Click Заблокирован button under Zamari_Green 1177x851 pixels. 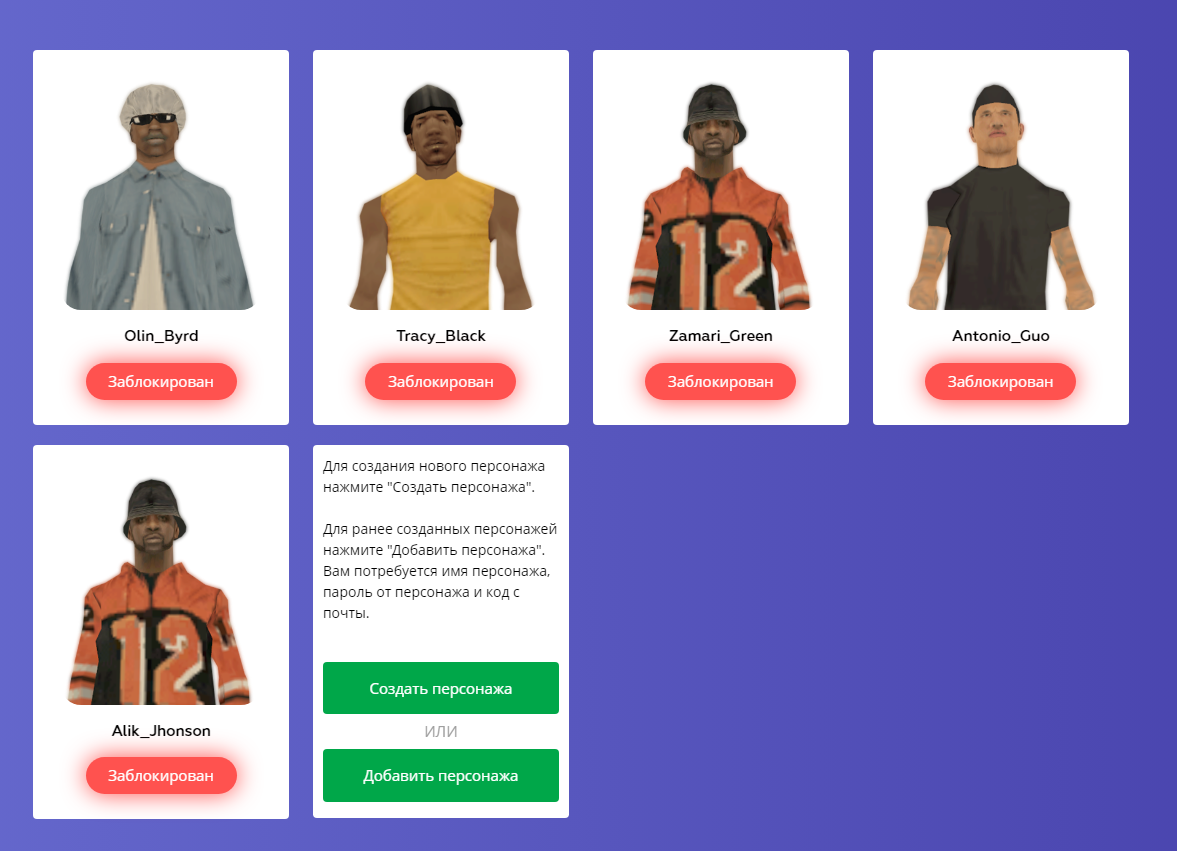coord(721,381)
